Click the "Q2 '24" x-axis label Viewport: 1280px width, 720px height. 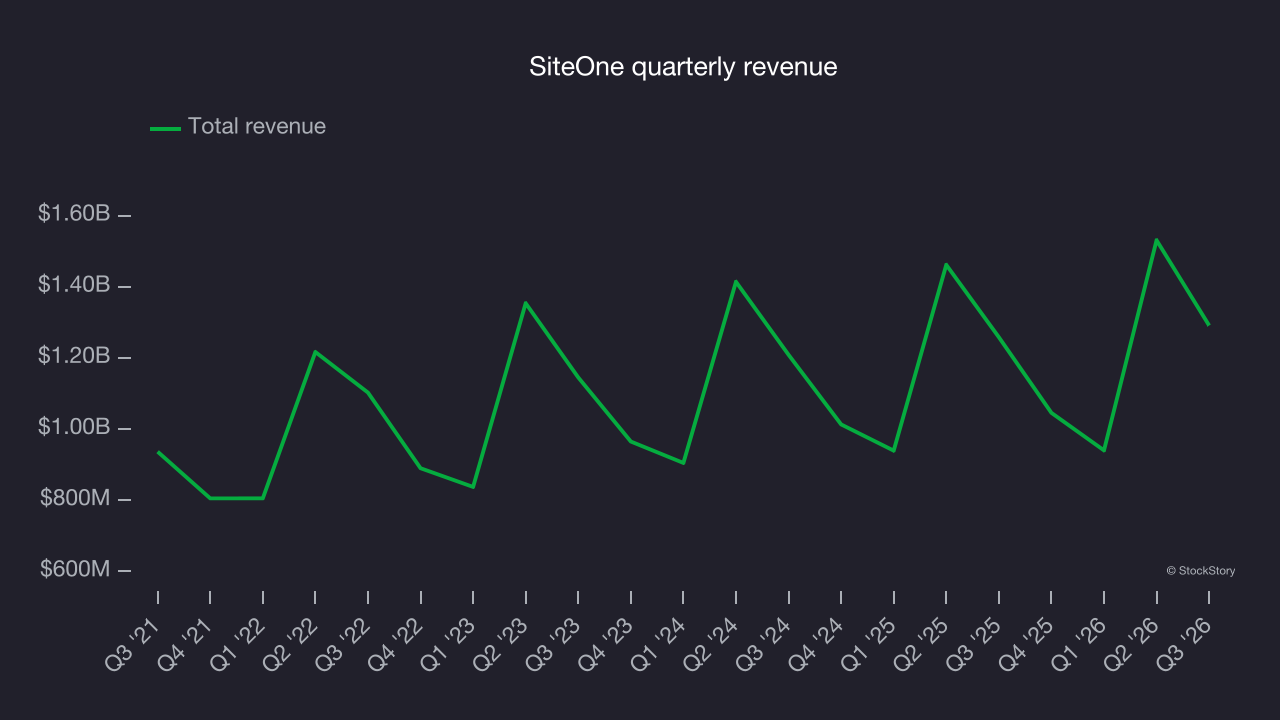point(711,644)
